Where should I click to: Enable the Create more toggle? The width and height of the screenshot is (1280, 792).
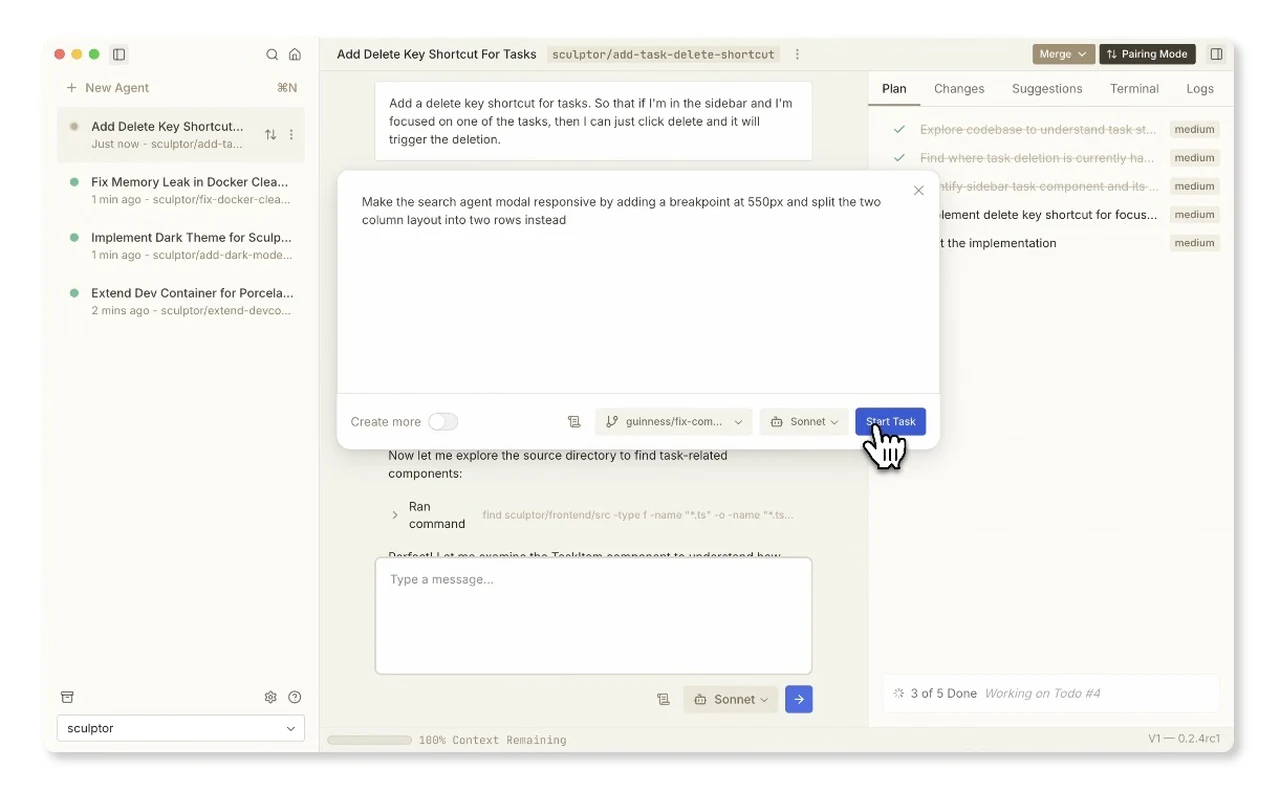pos(443,421)
